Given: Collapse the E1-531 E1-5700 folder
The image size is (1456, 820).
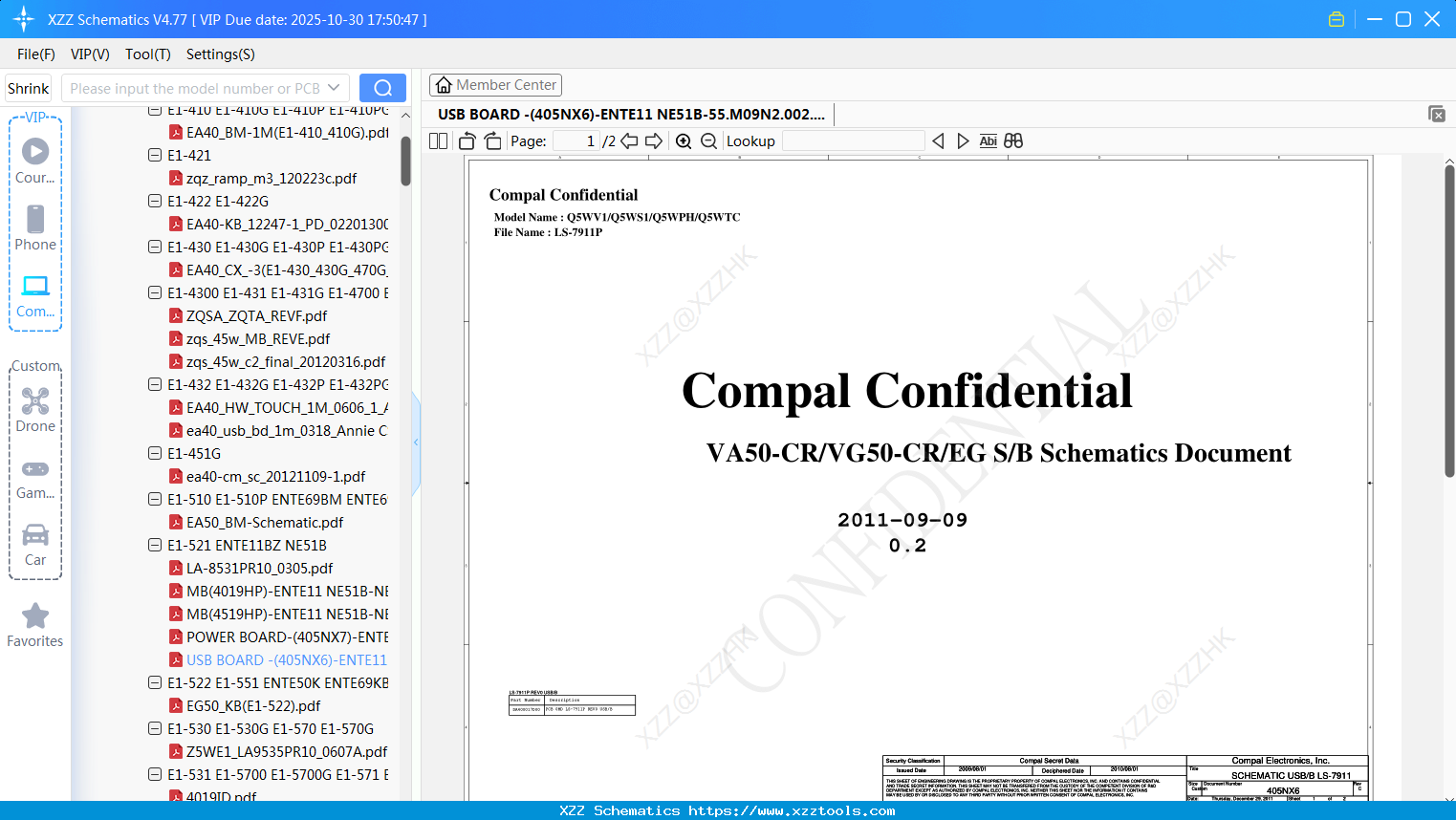Looking at the screenshot, I should 155,774.
